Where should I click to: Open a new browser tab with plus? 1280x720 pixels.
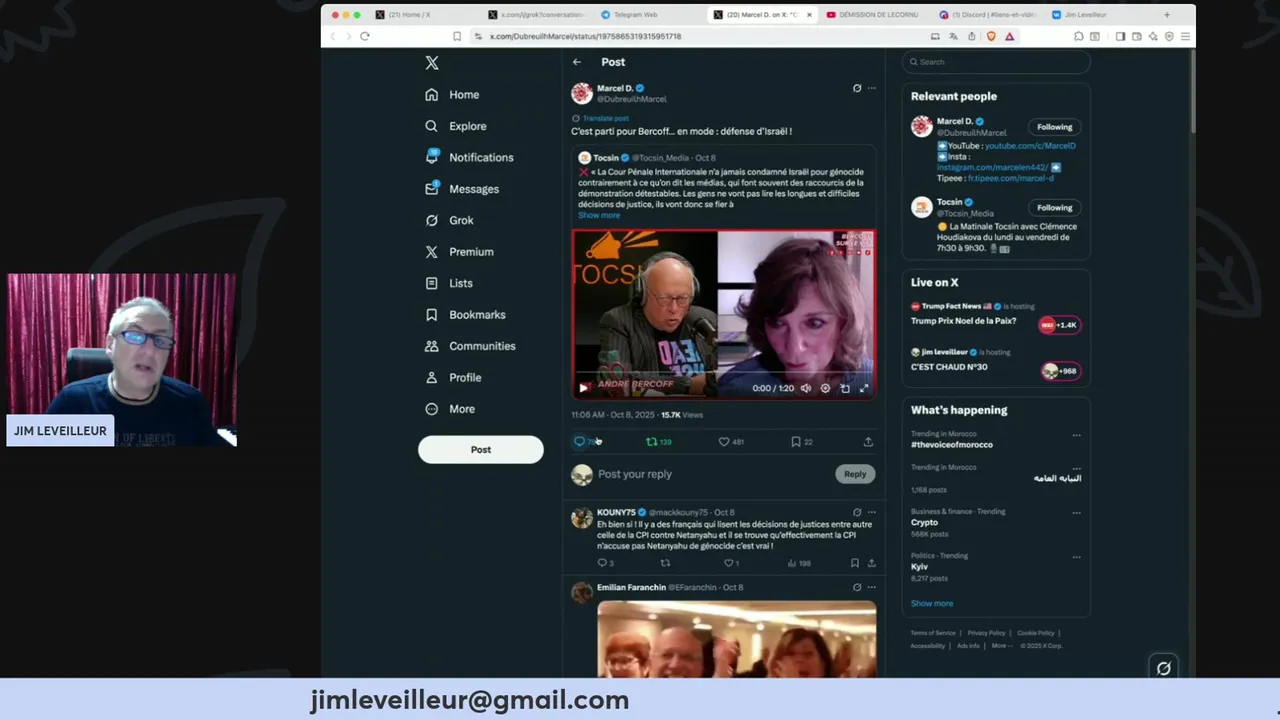pos(1166,15)
